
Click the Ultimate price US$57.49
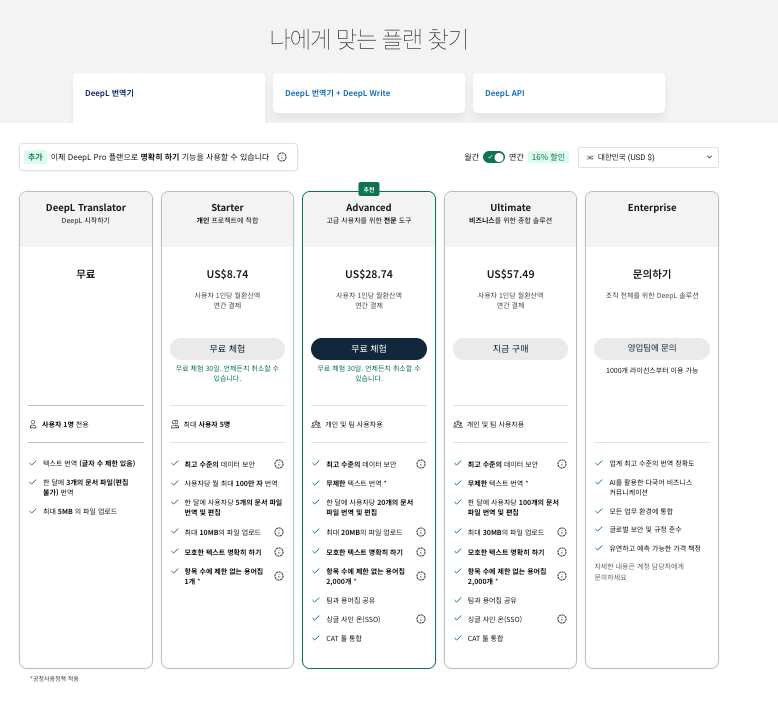[x=511, y=274]
